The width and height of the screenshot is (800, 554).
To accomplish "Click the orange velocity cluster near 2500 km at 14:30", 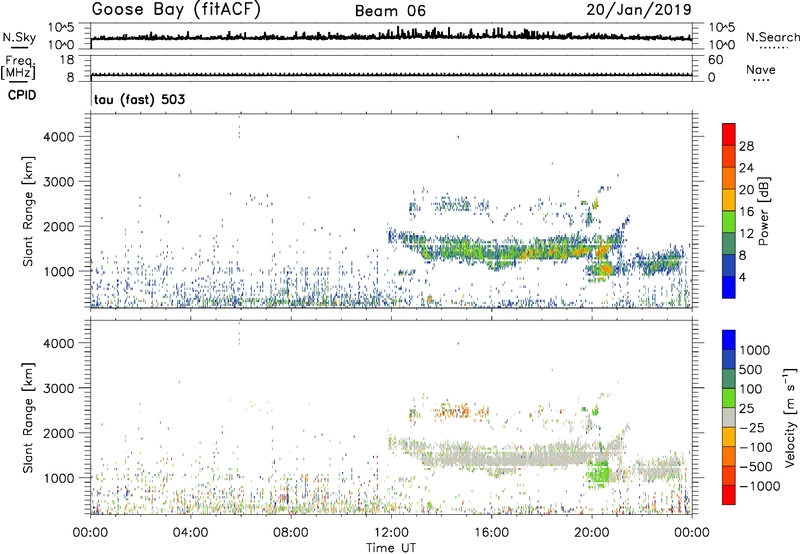I will 456,411.
